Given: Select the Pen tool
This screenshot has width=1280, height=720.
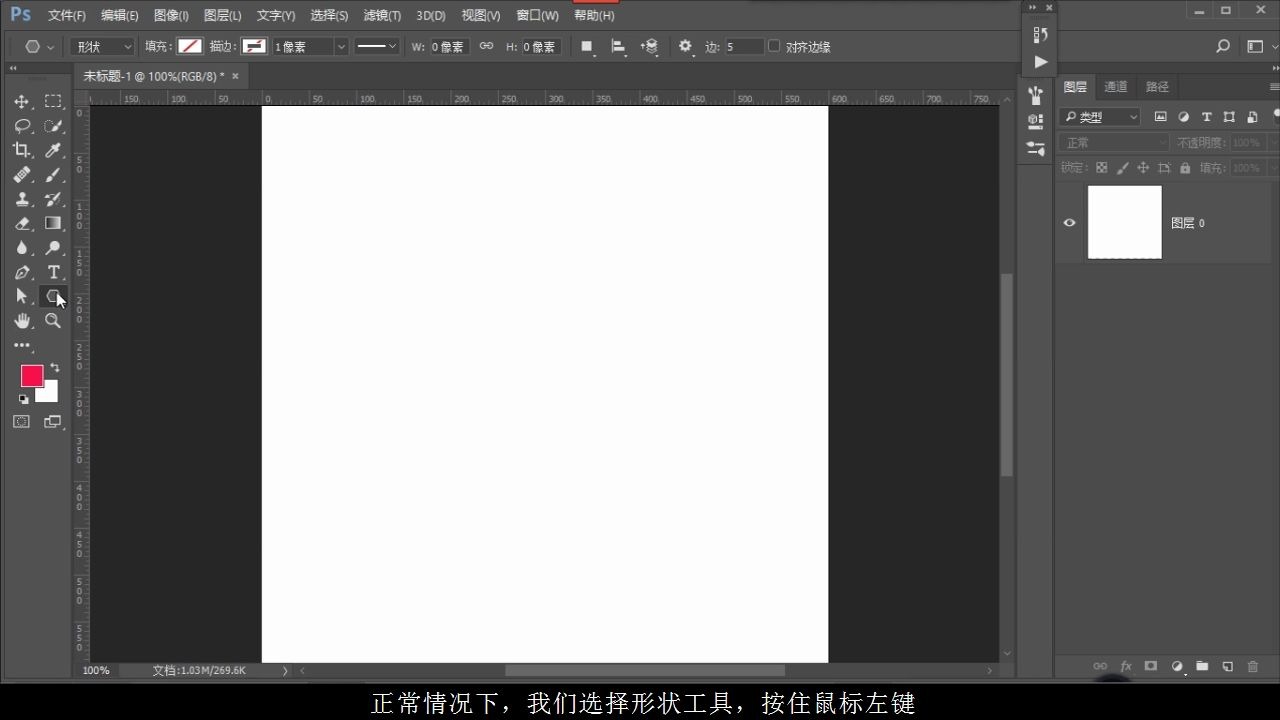Looking at the screenshot, I should pyautogui.click(x=21, y=272).
